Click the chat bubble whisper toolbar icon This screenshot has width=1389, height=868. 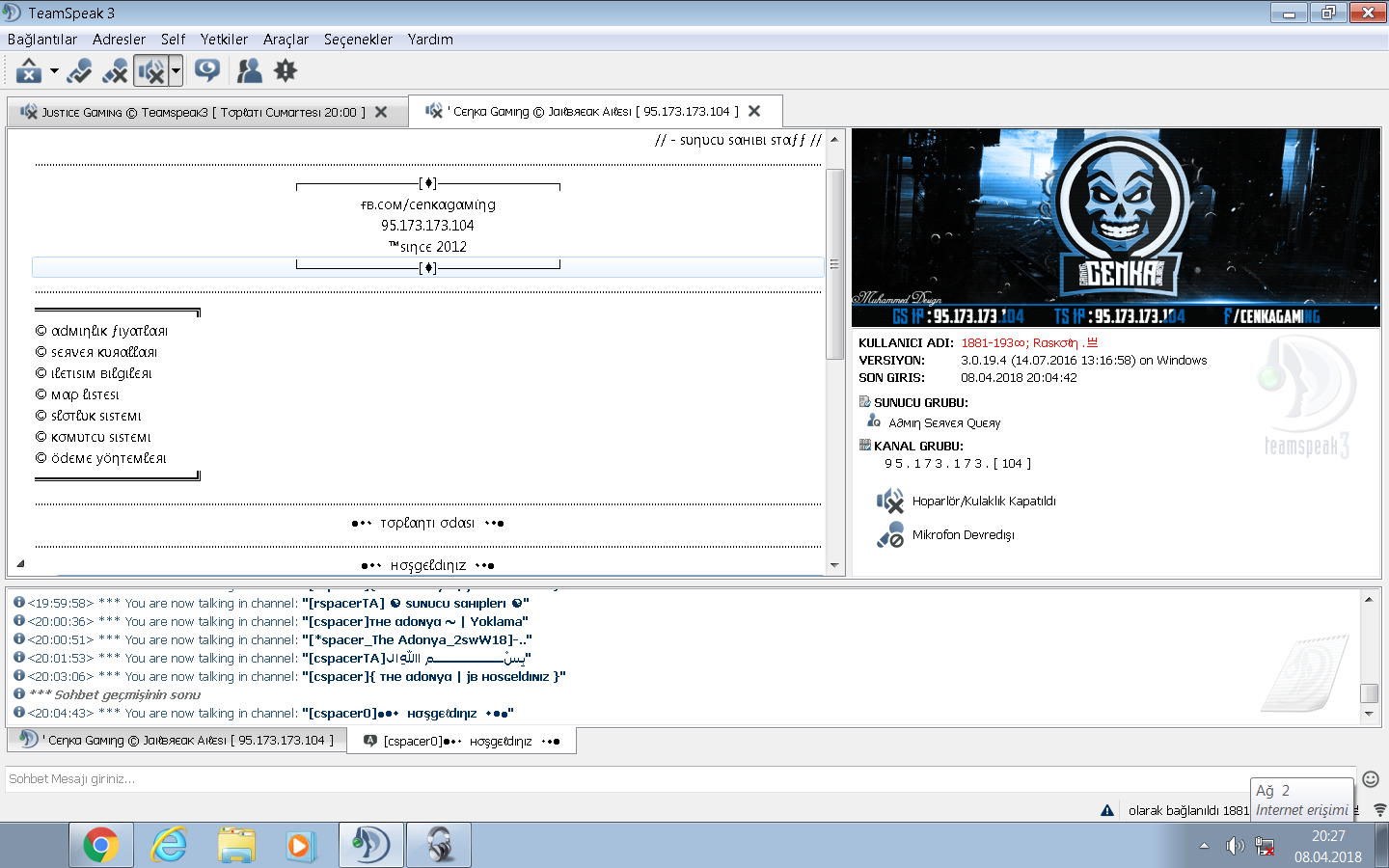pos(207,70)
